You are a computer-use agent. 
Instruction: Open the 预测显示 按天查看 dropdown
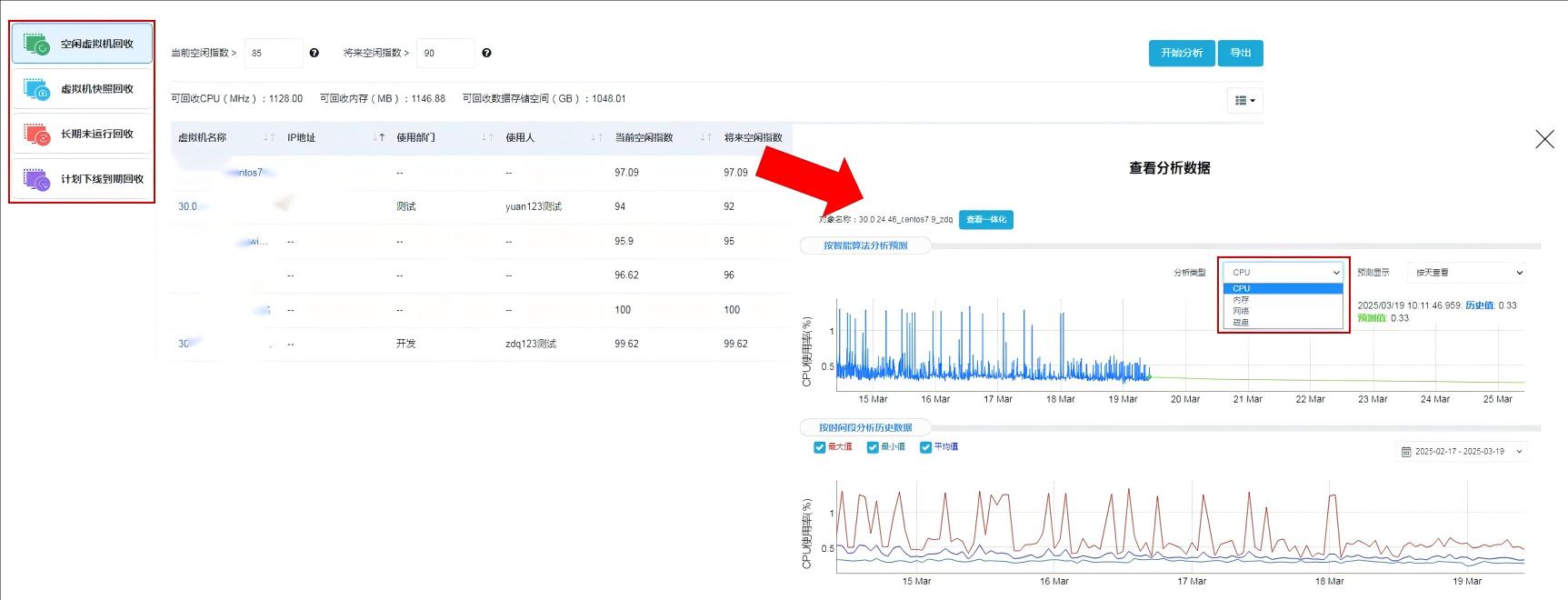click(x=1466, y=273)
